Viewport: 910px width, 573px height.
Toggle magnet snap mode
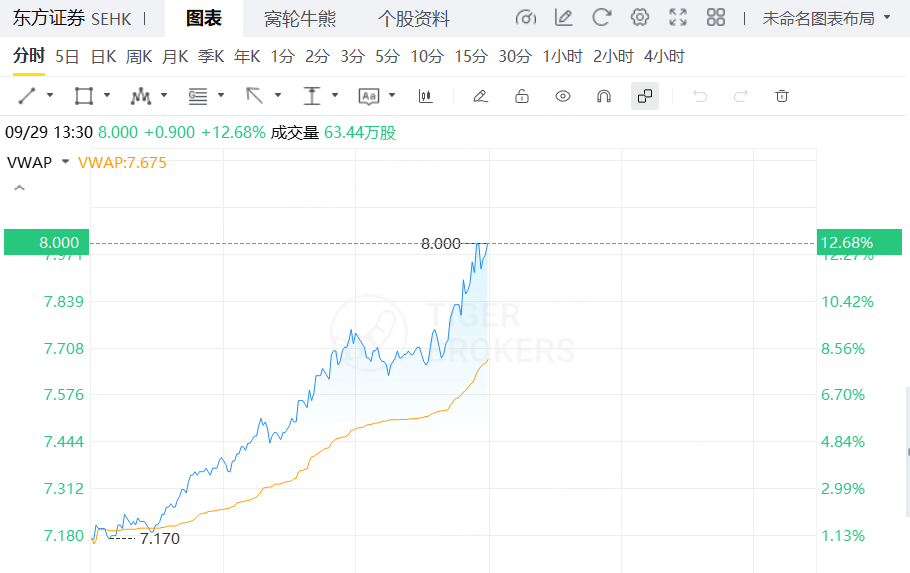[604, 96]
